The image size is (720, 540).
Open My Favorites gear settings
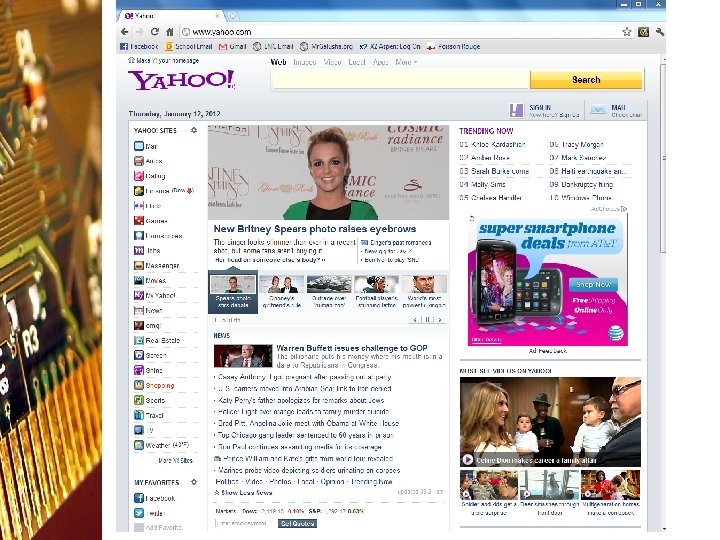pyautogui.click(x=194, y=482)
